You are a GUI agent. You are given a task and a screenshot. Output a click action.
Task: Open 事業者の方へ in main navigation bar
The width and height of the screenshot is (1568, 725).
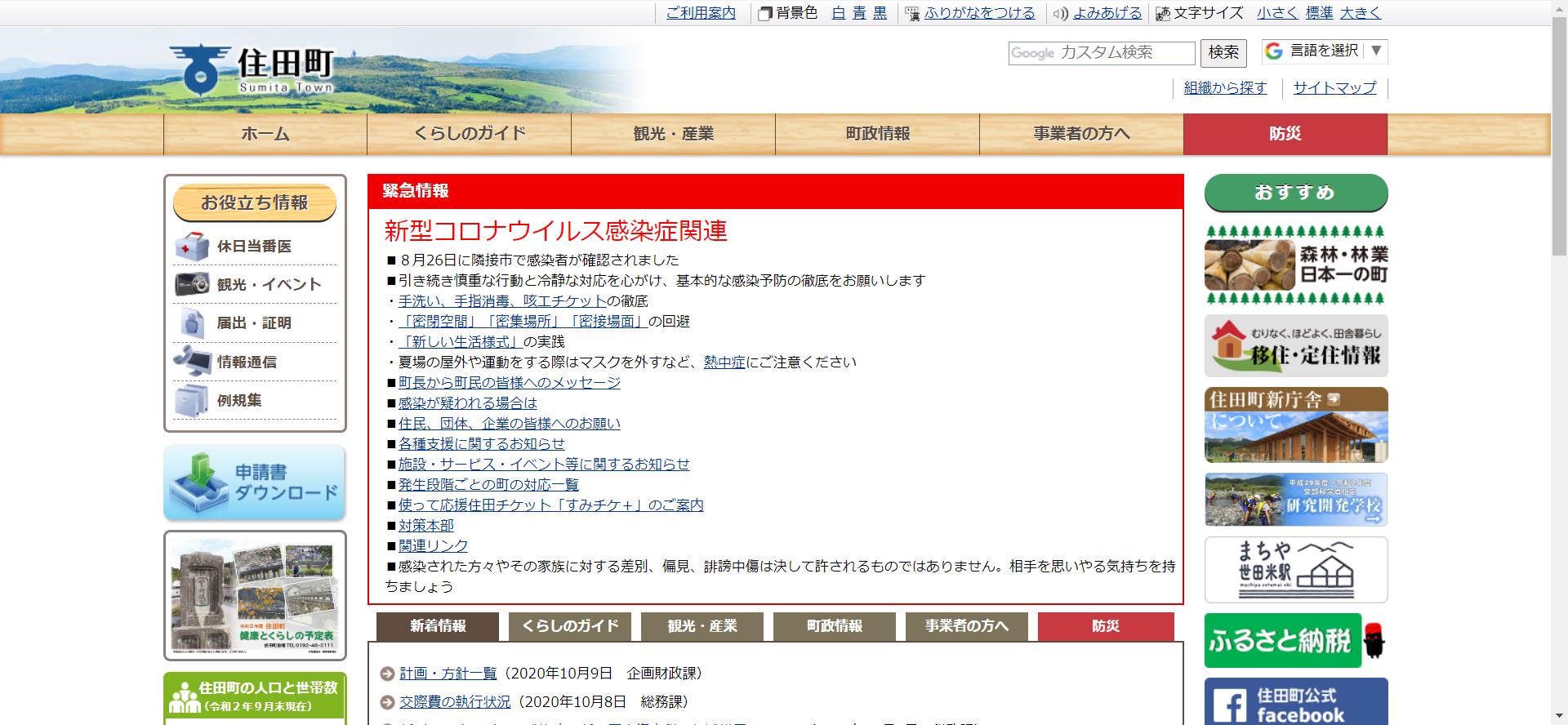pyautogui.click(x=1082, y=134)
